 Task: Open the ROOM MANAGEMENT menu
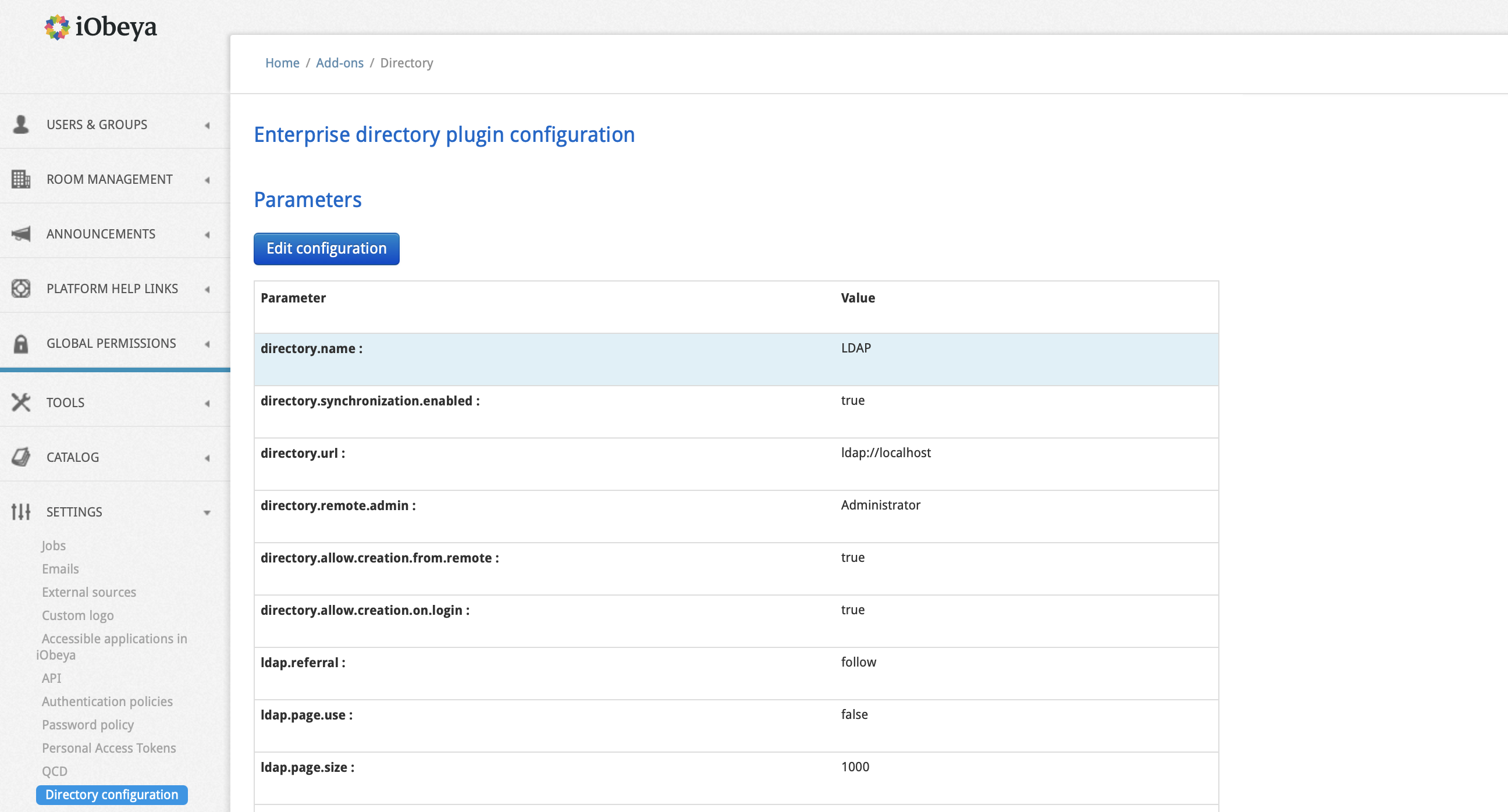tap(109, 179)
